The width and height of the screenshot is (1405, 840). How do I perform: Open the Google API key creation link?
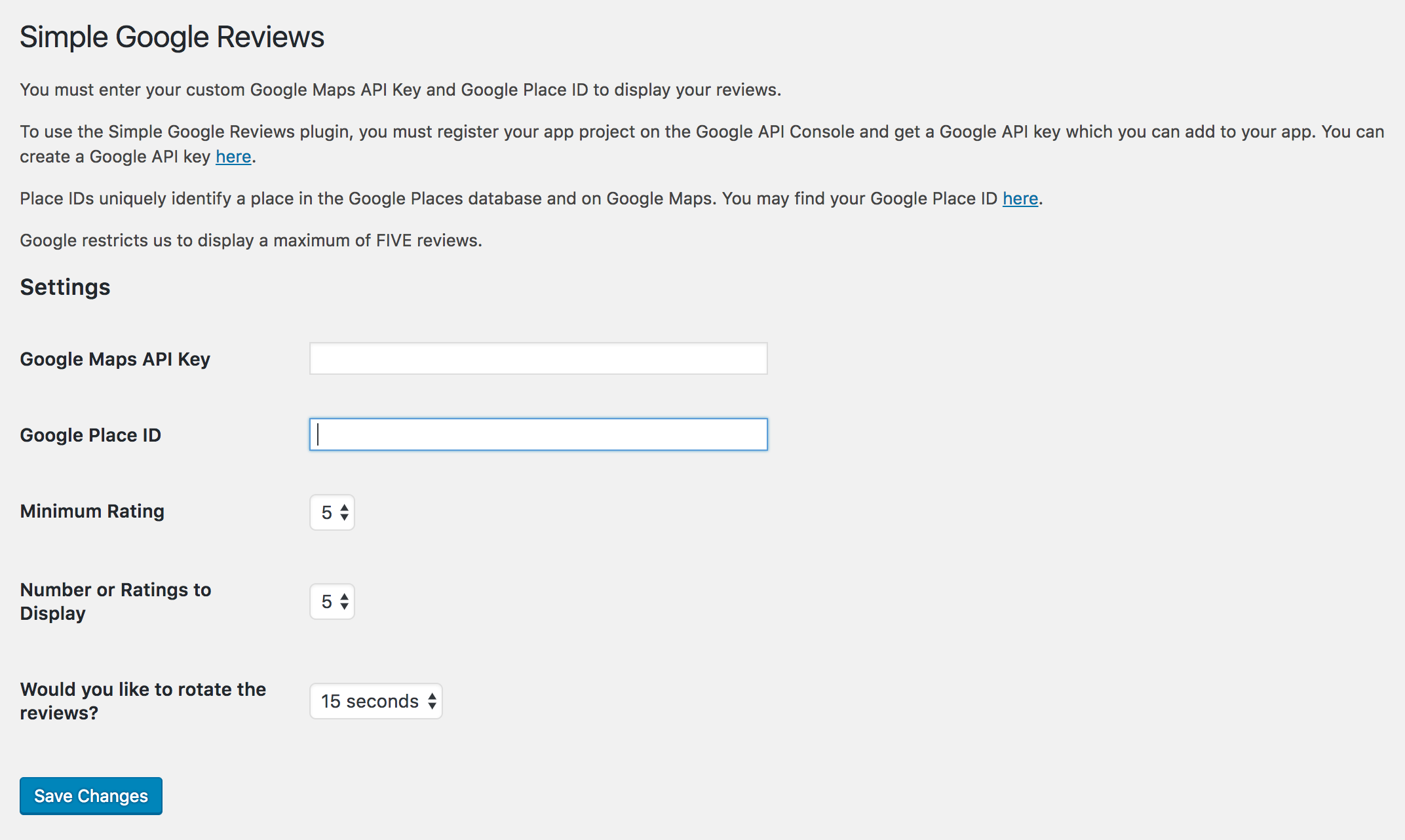point(233,156)
